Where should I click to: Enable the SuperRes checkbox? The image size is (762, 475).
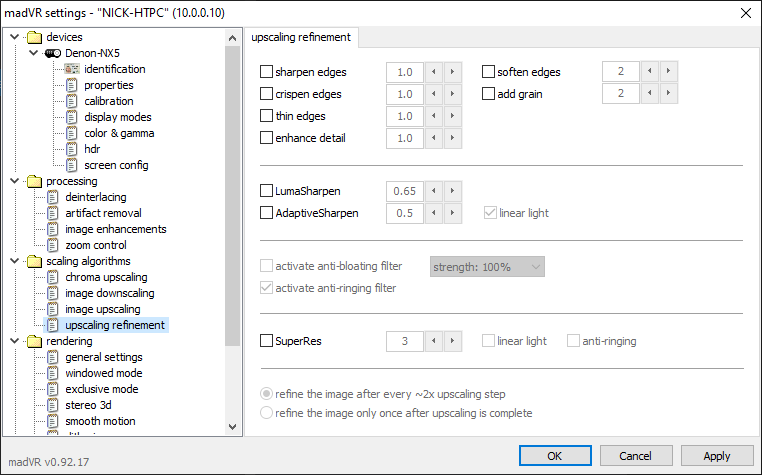tap(266, 341)
